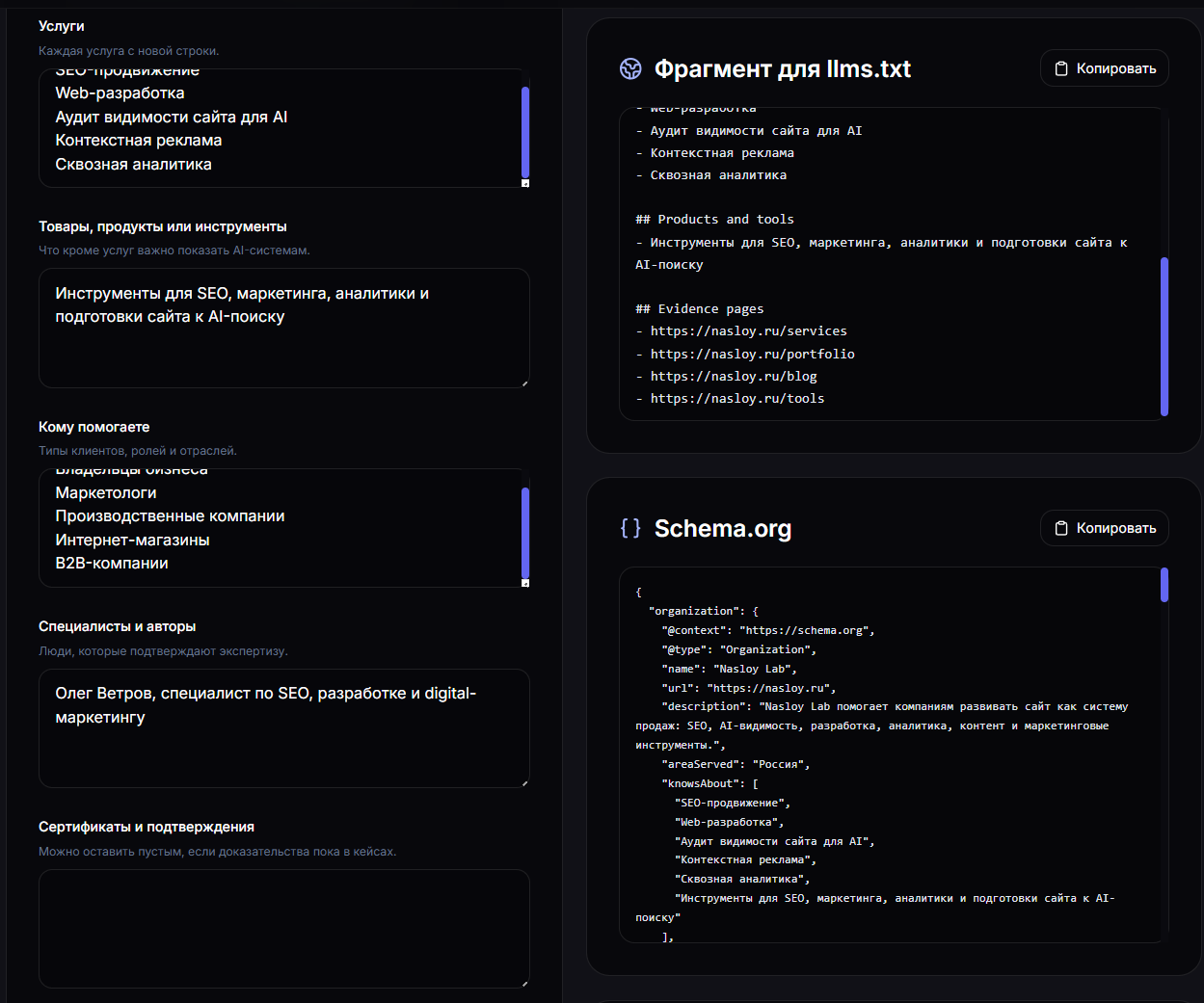
Task: Click the clipboard icon in the Schema.org Копировать button
Action: 1061,528
